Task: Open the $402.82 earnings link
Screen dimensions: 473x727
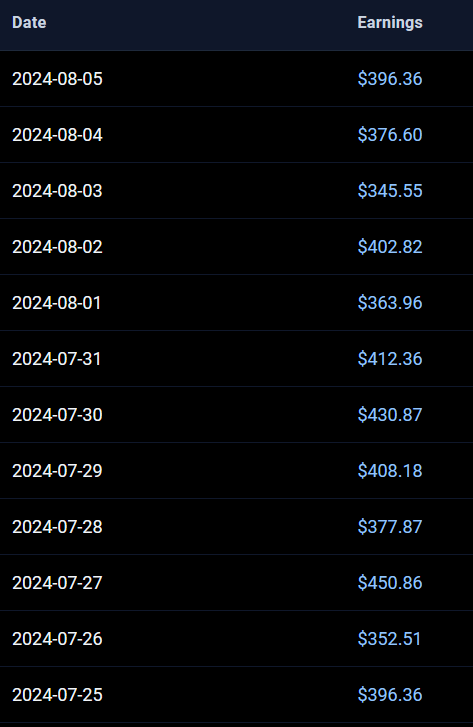Action: [390, 247]
